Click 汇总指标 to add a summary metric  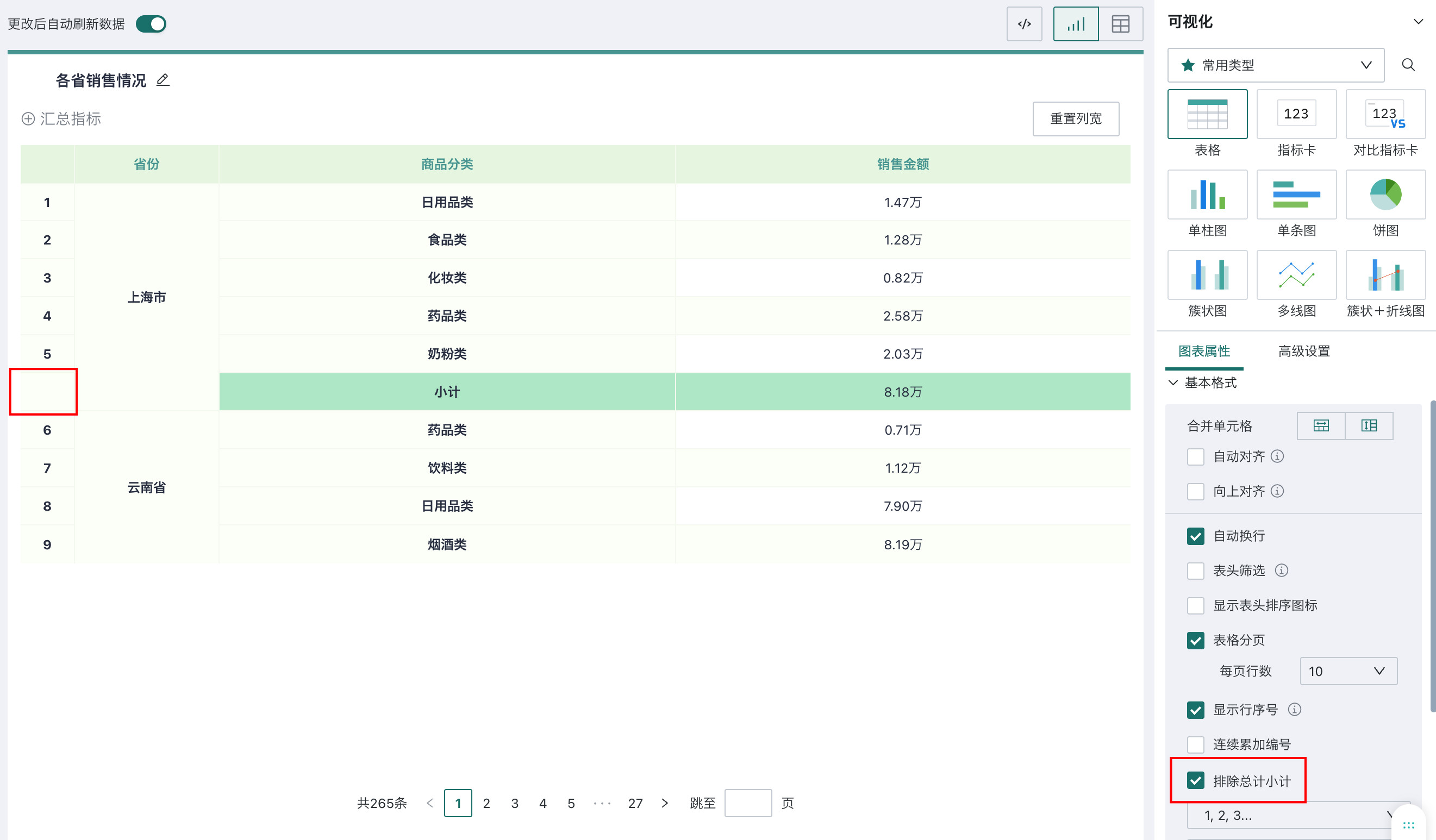click(x=70, y=118)
